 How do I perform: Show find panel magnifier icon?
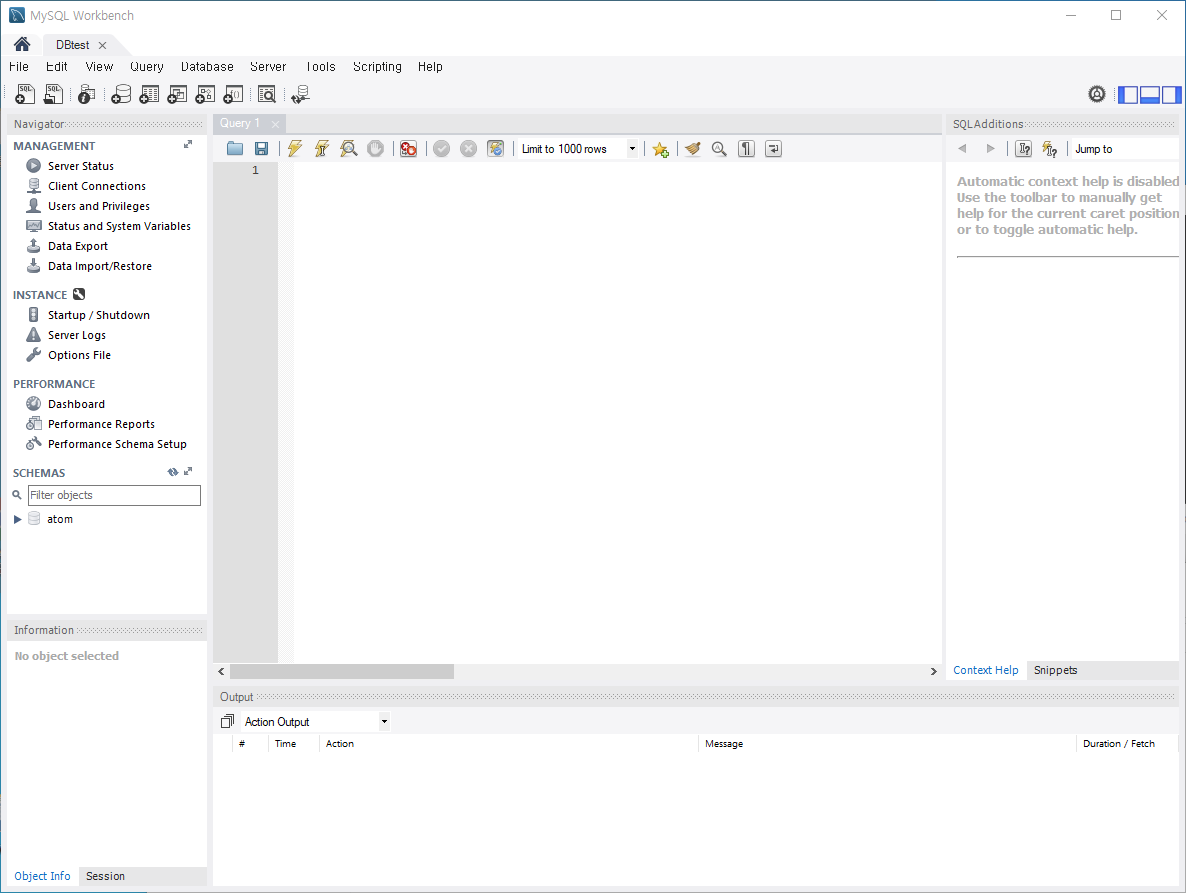[719, 149]
